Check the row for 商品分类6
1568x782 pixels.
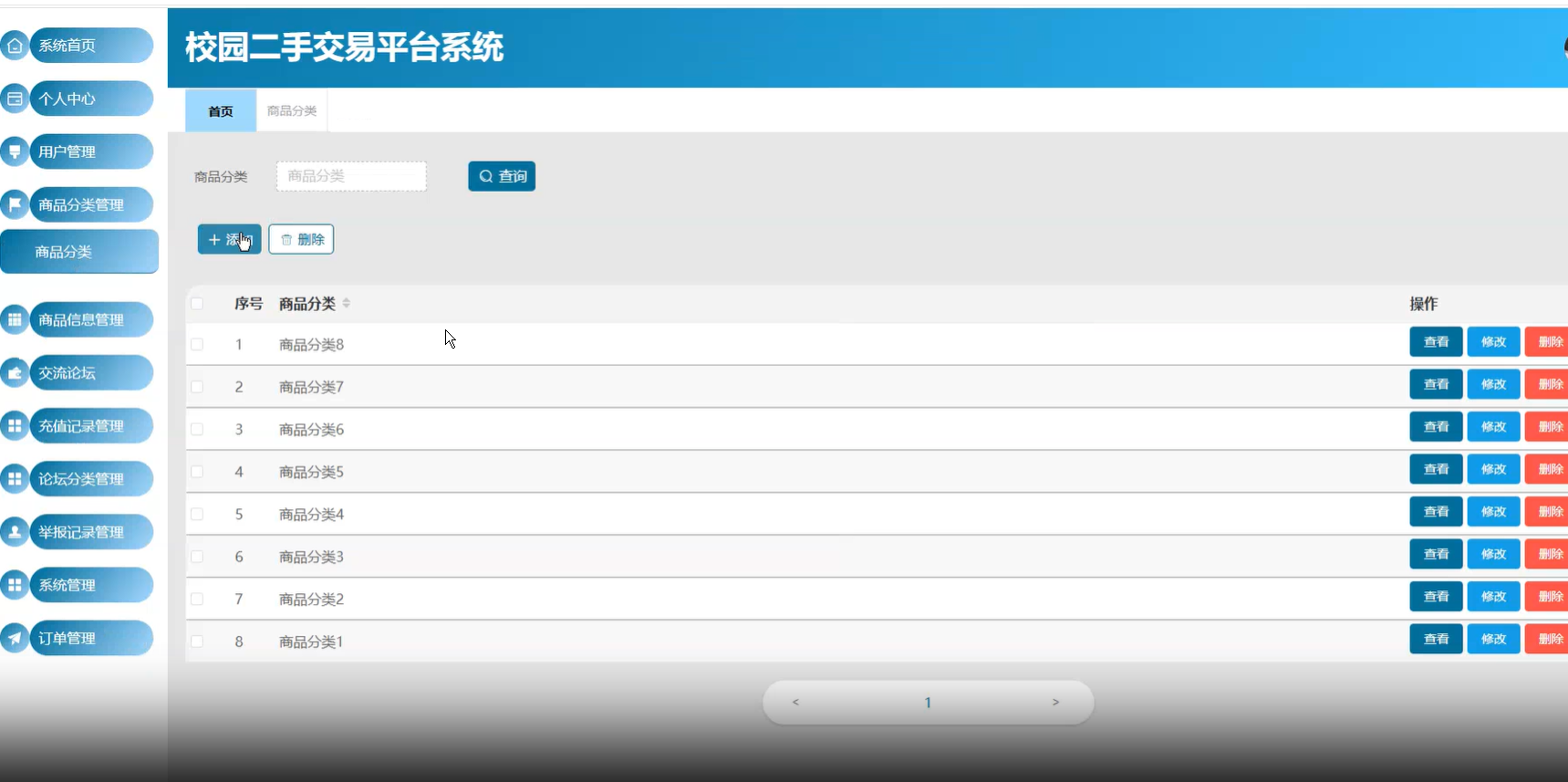[197, 430]
